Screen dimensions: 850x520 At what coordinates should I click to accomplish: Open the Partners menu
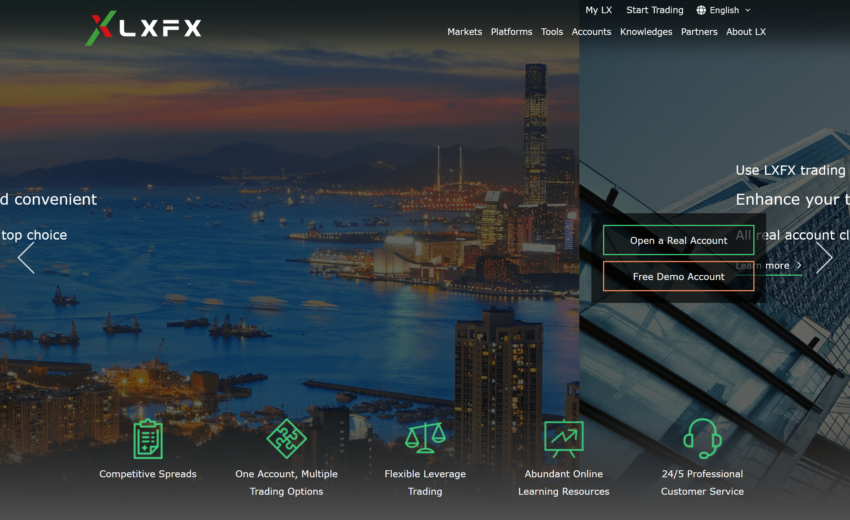coord(699,32)
